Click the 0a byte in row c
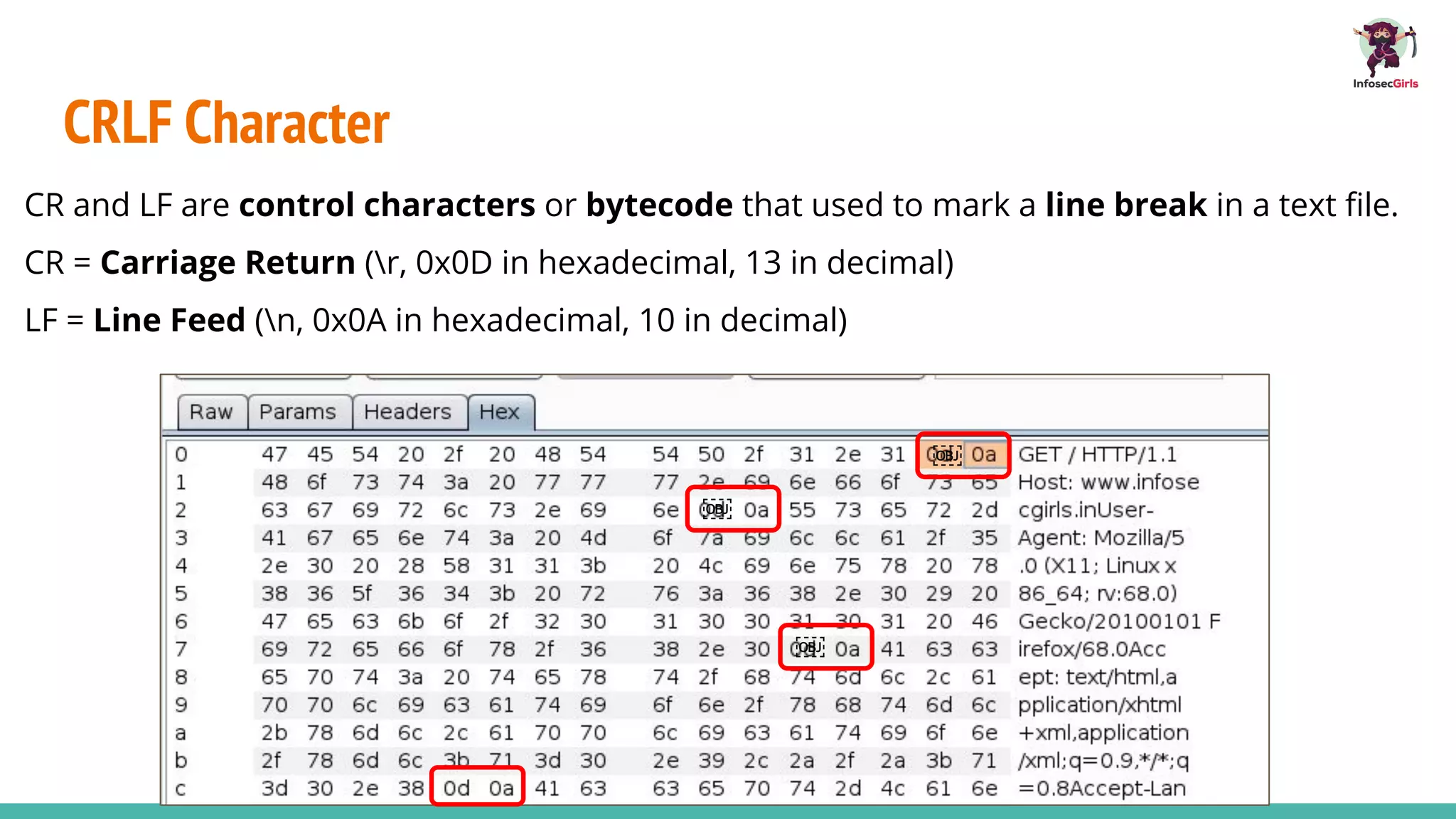1456x819 pixels. (x=501, y=788)
